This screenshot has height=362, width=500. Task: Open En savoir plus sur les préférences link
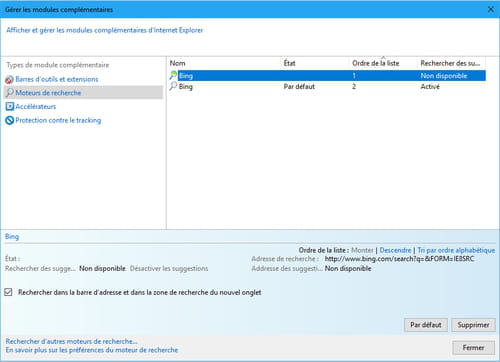92,350
